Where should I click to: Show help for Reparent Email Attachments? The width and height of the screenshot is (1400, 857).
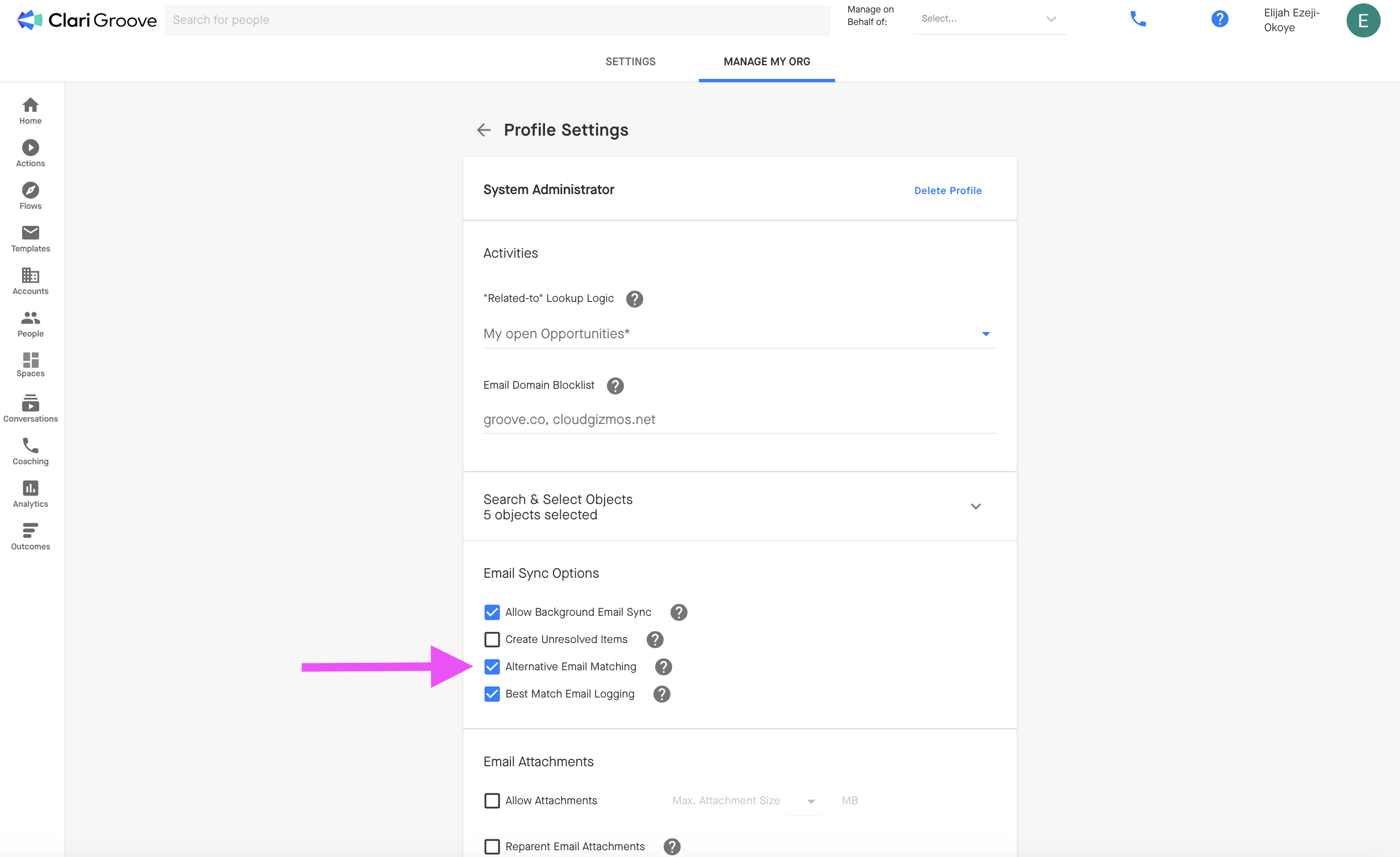(672, 847)
